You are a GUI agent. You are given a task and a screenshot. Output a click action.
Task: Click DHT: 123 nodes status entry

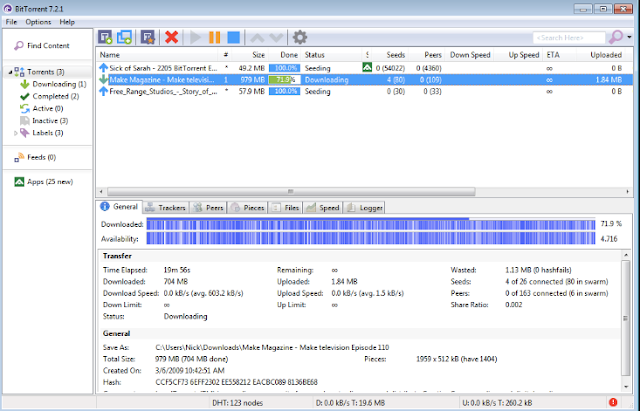pos(237,403)
